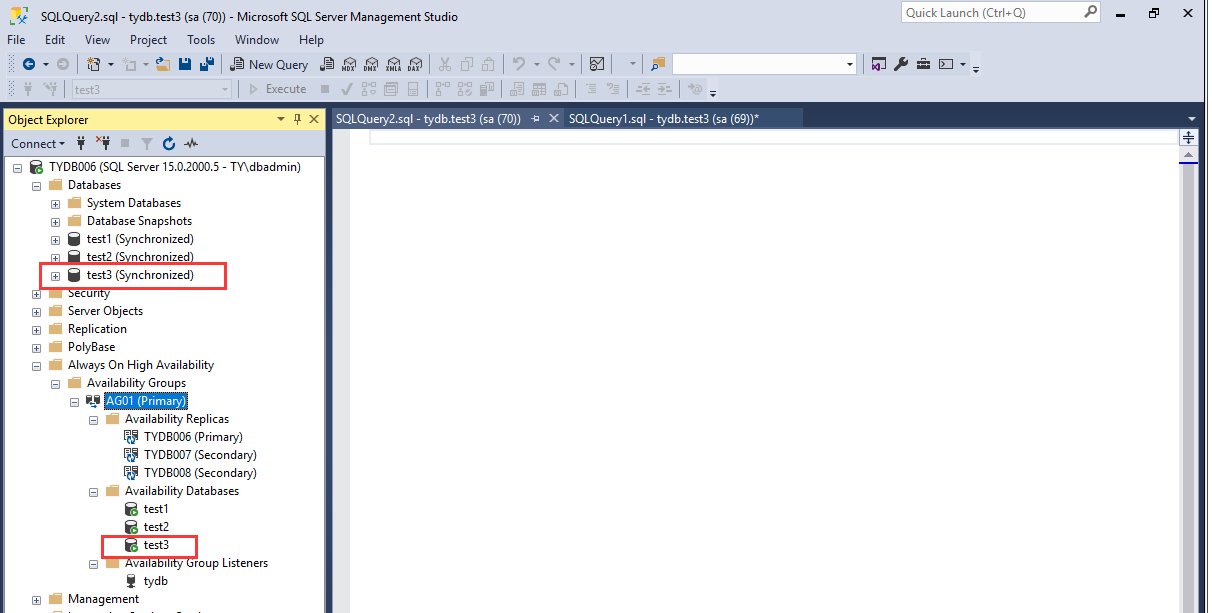The width and height of the screenshot is (1212, 613).
Task: Click the disconnect icon in Object Explorer
Action: coord(102,144)
